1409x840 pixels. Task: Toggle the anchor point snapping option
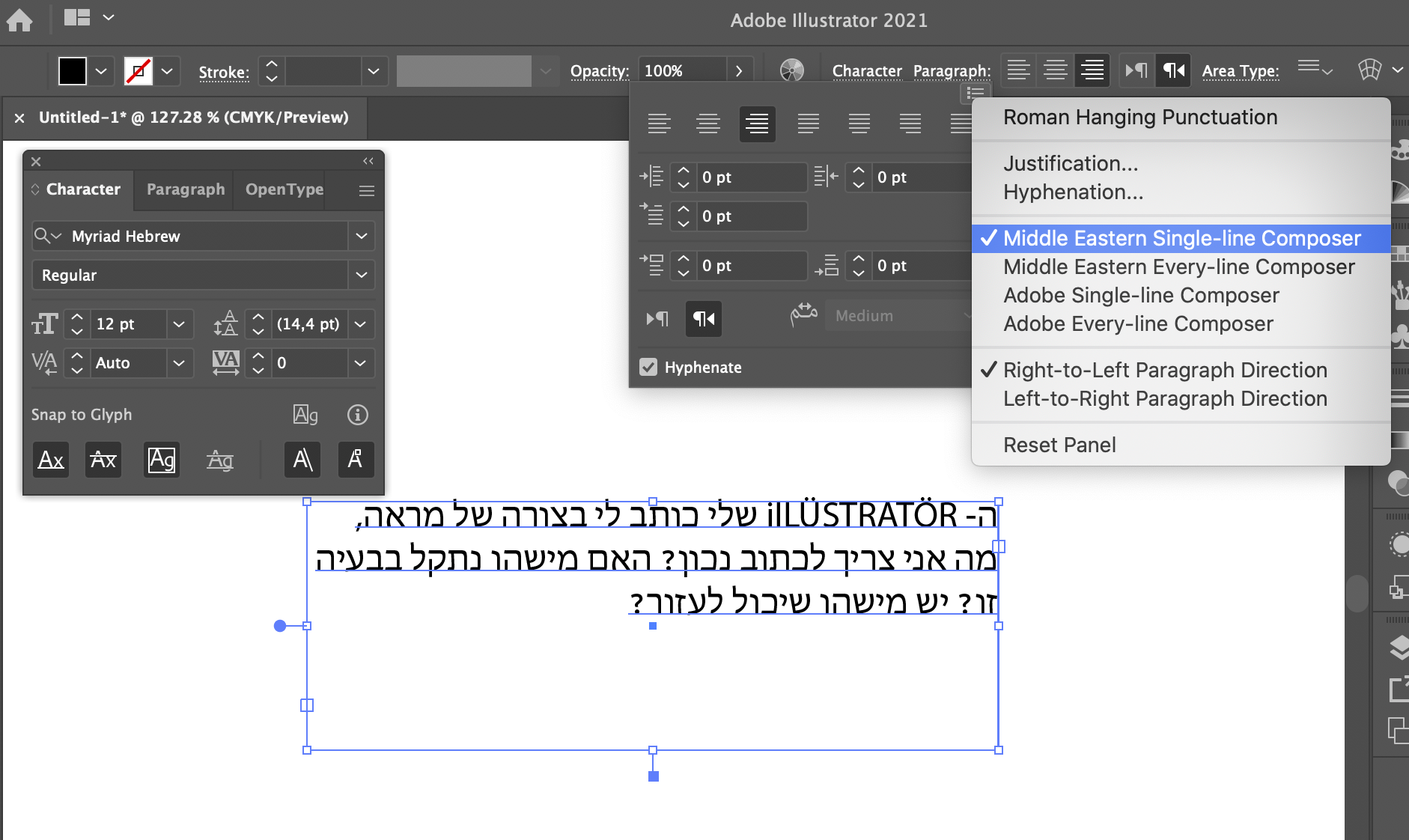(x=356, y=460)
